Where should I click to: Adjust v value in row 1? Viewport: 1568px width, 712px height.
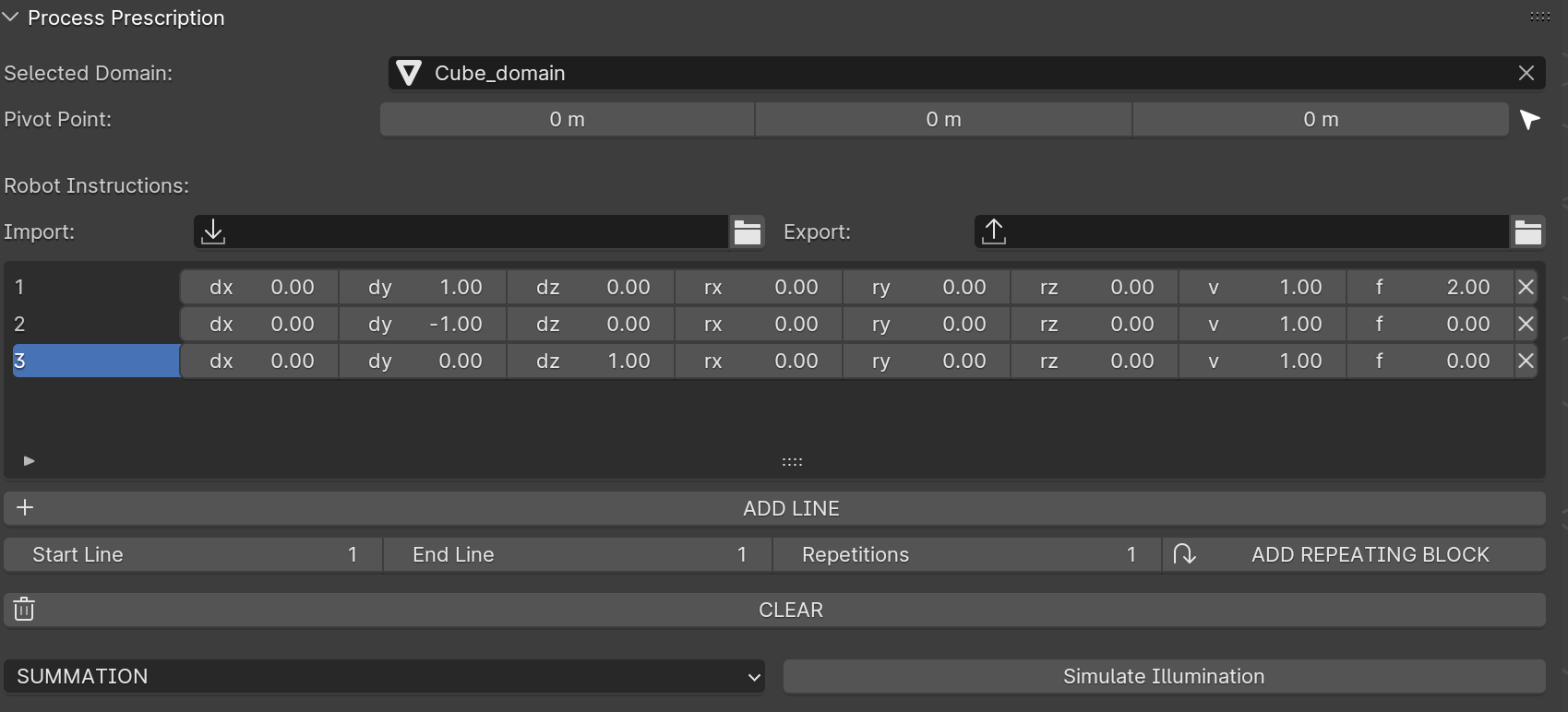coord(1262,287)
